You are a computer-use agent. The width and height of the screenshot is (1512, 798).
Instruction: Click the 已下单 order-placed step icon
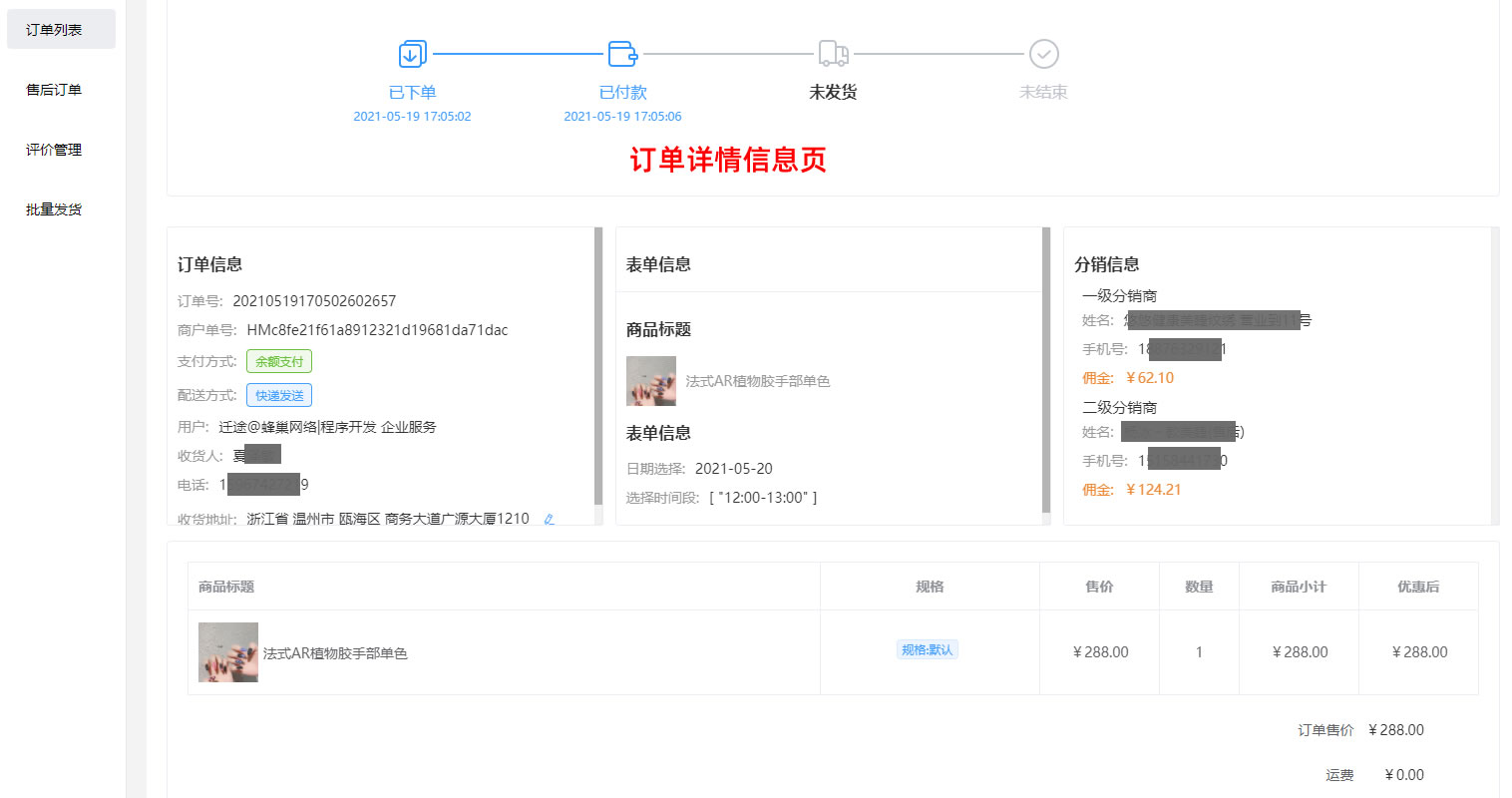click(x=412, y=54)
